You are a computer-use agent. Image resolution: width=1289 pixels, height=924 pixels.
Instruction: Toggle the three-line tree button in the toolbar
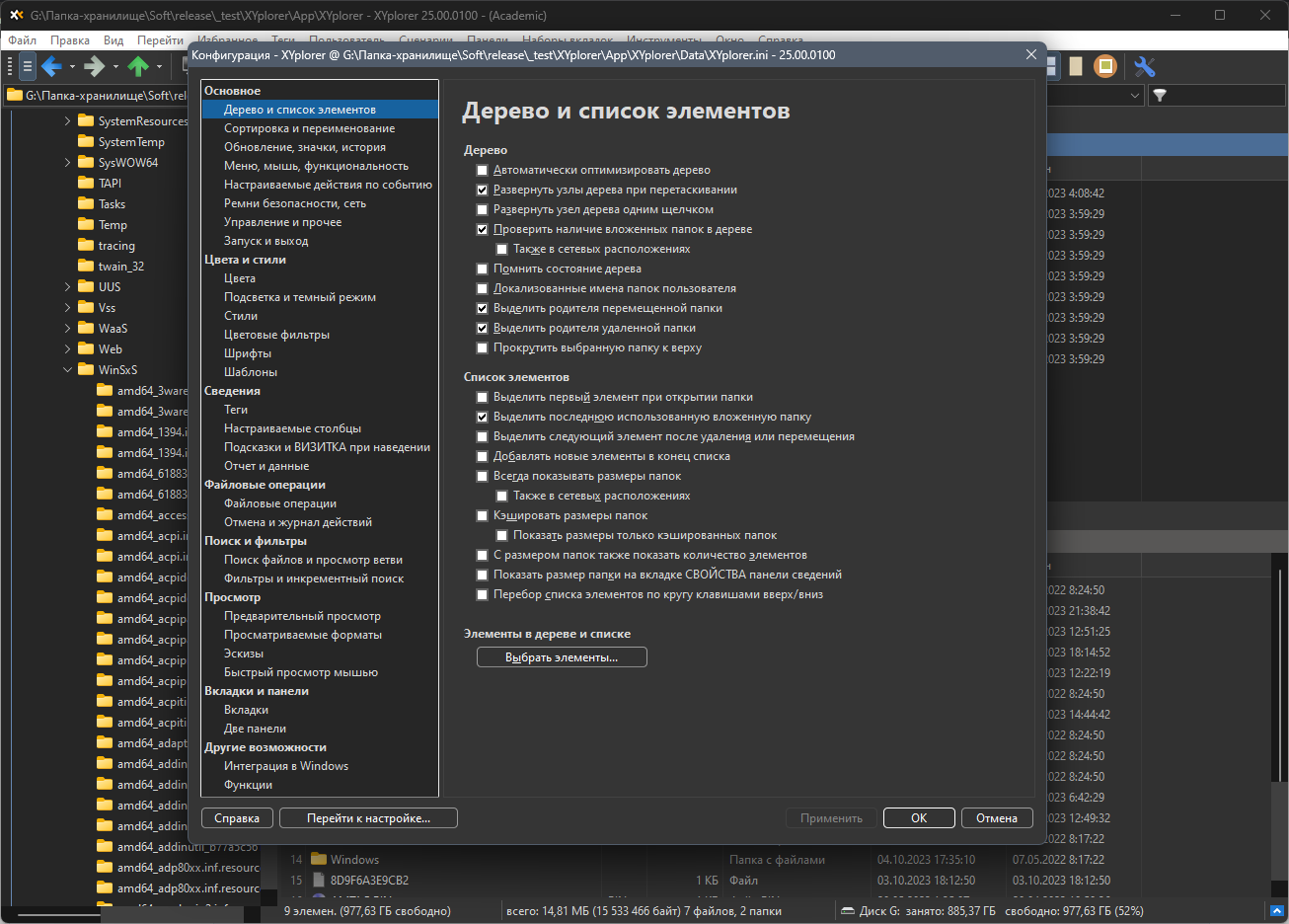28,67
